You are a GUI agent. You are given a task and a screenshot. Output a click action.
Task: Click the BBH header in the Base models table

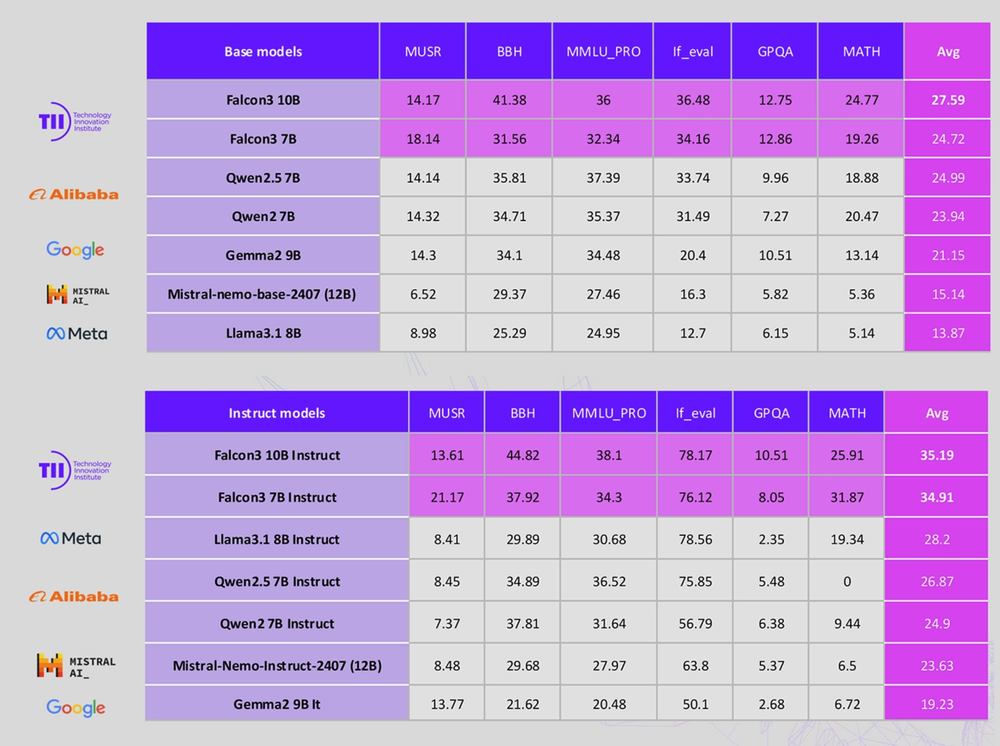point(509,52)
